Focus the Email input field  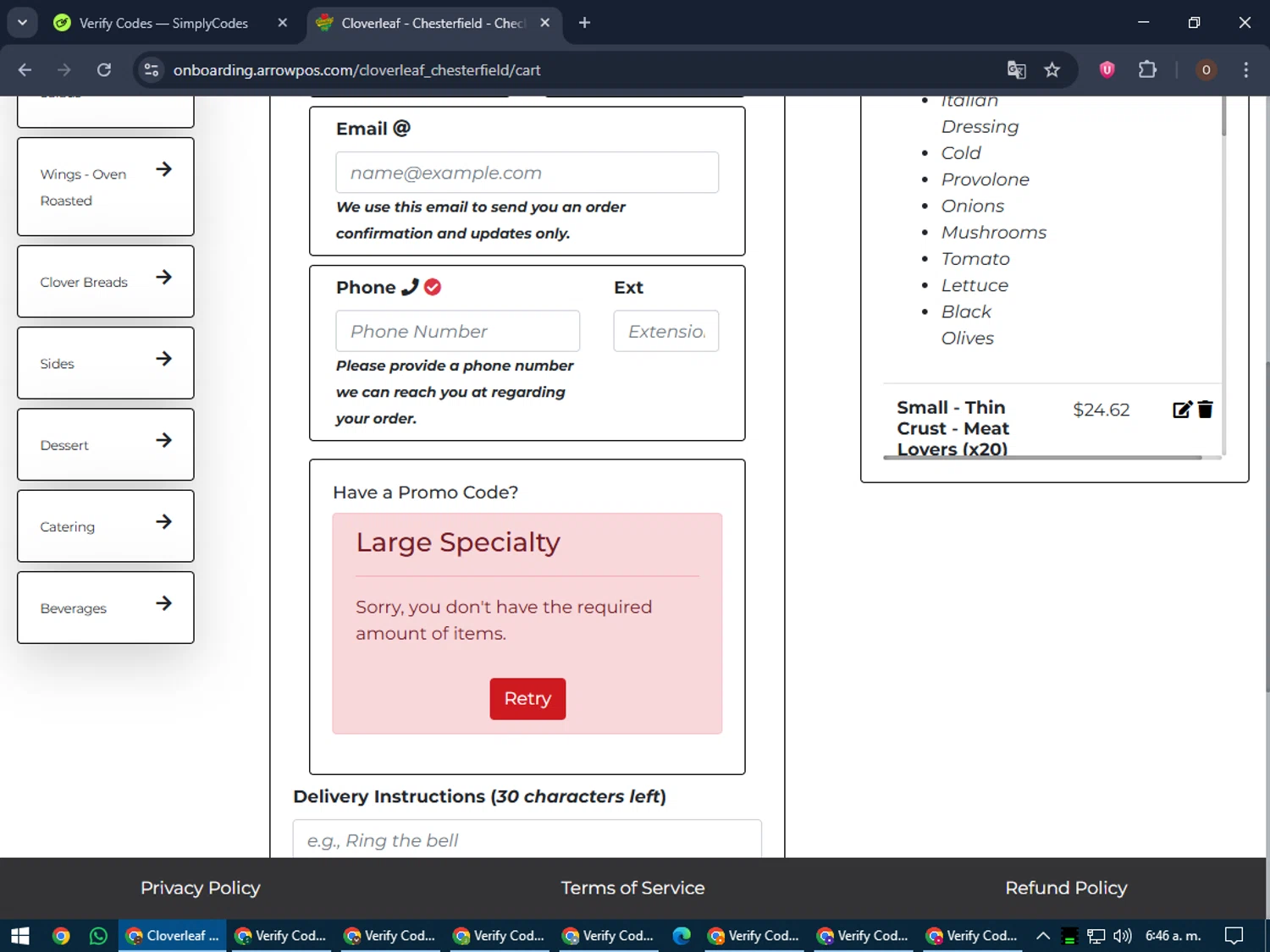527,173
